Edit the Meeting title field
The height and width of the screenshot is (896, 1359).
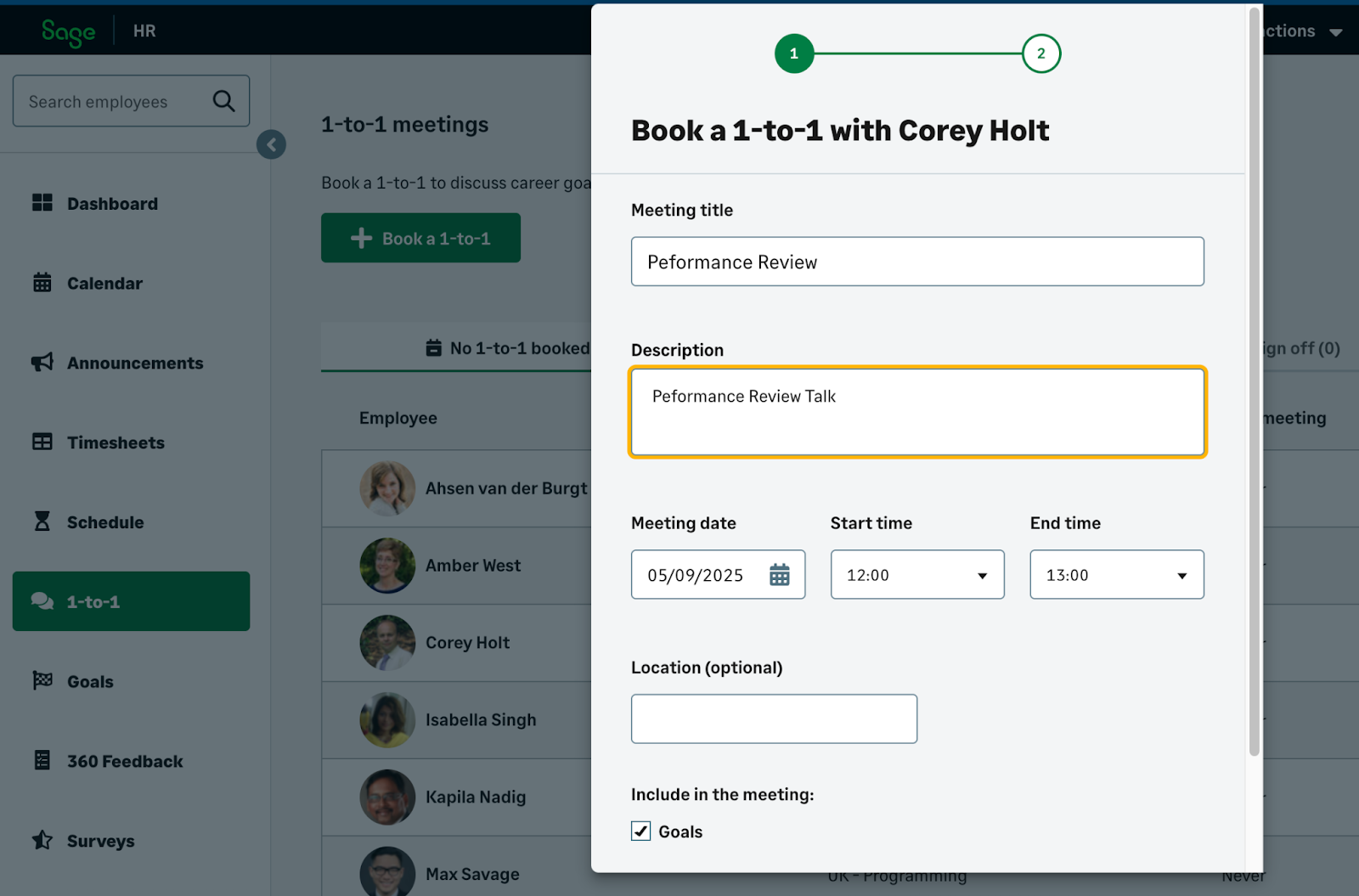[x=917, y=262]
